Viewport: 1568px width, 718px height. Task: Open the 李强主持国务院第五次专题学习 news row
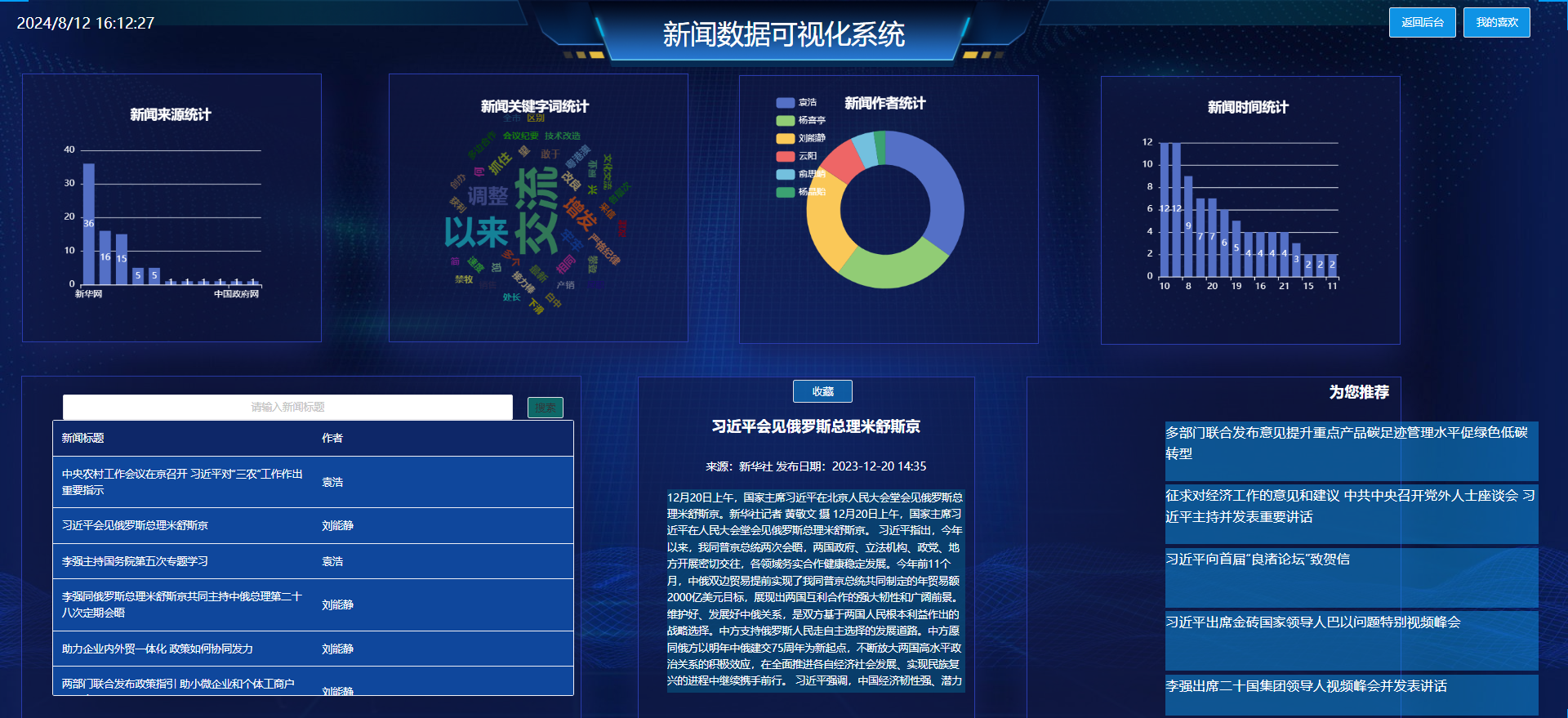pyautogui.click(x=135, y=561)
